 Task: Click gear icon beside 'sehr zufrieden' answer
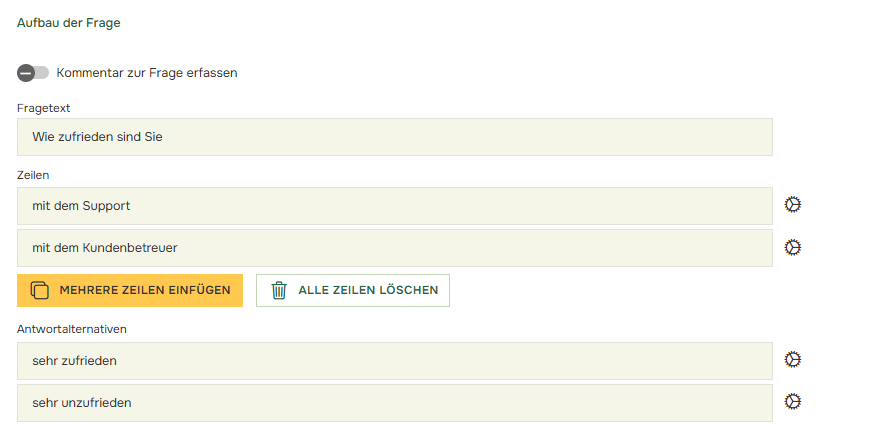(x=793, y=360)
